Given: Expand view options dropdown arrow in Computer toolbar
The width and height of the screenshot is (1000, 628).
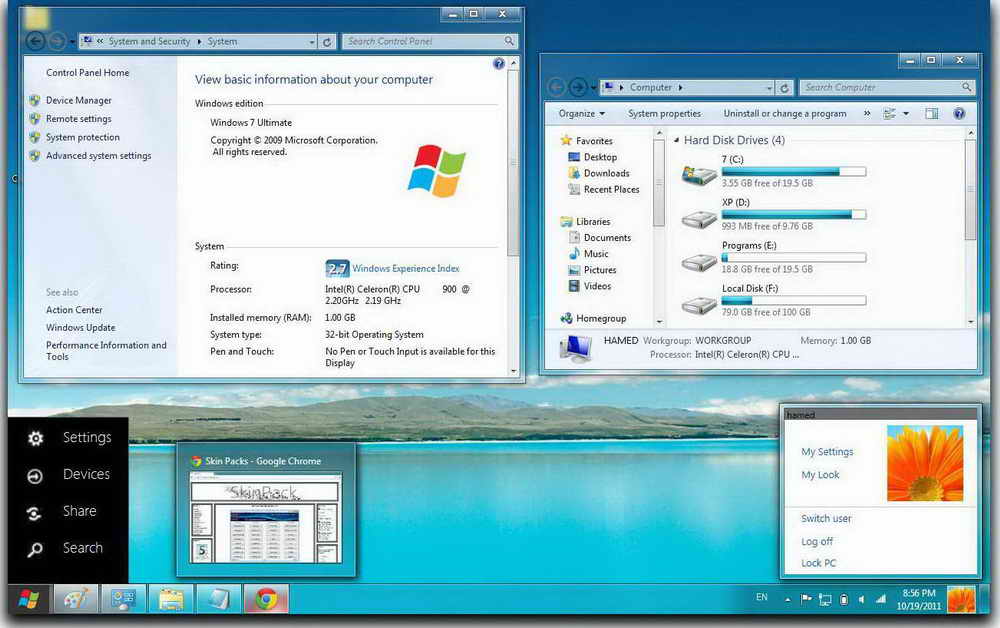Looking at the screenshot, I should [906, 113].
